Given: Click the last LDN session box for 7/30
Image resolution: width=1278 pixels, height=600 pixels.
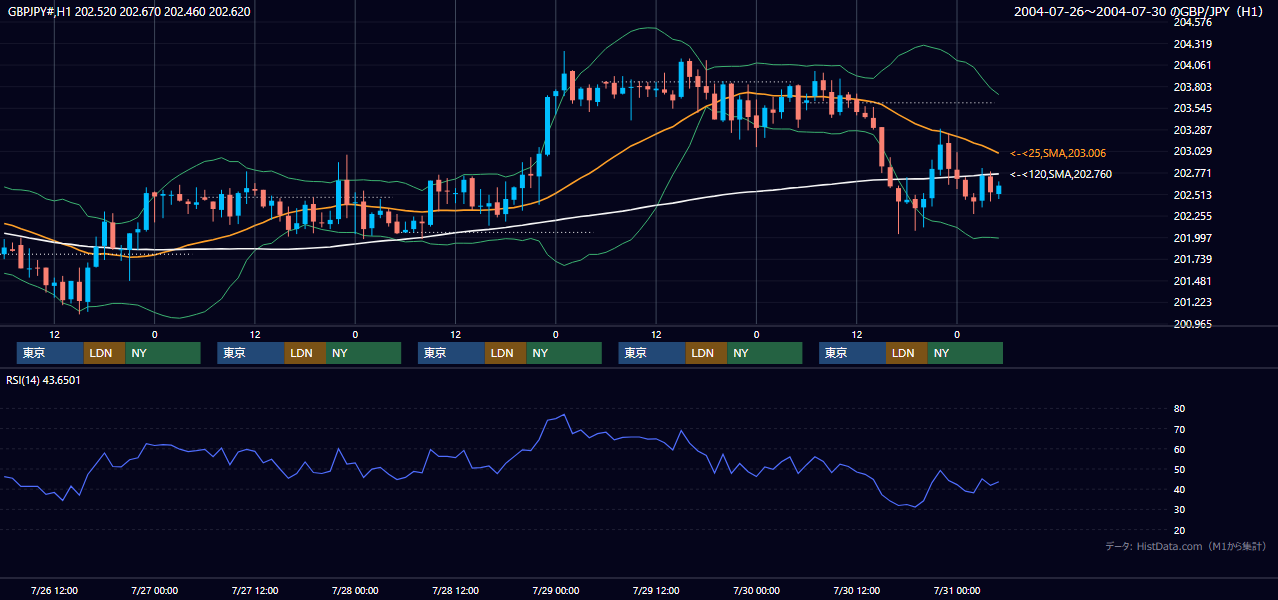Looking at the screenshot, I should point(906,353).
